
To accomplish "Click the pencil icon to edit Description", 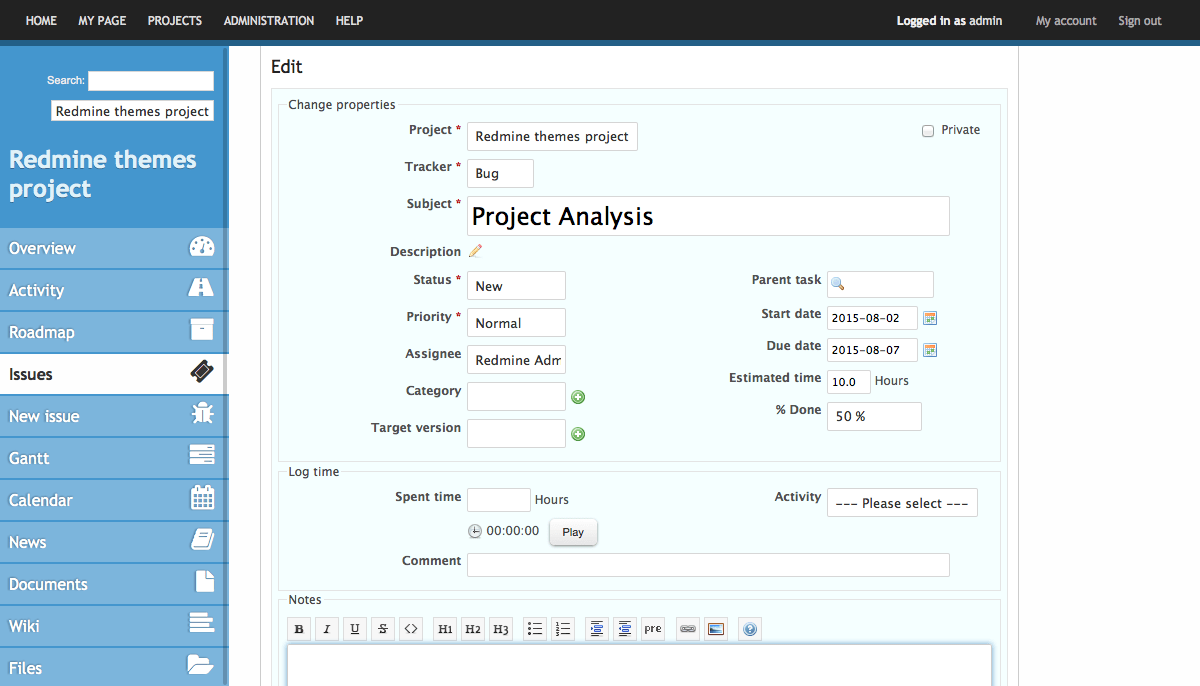I will click(475, 251).
